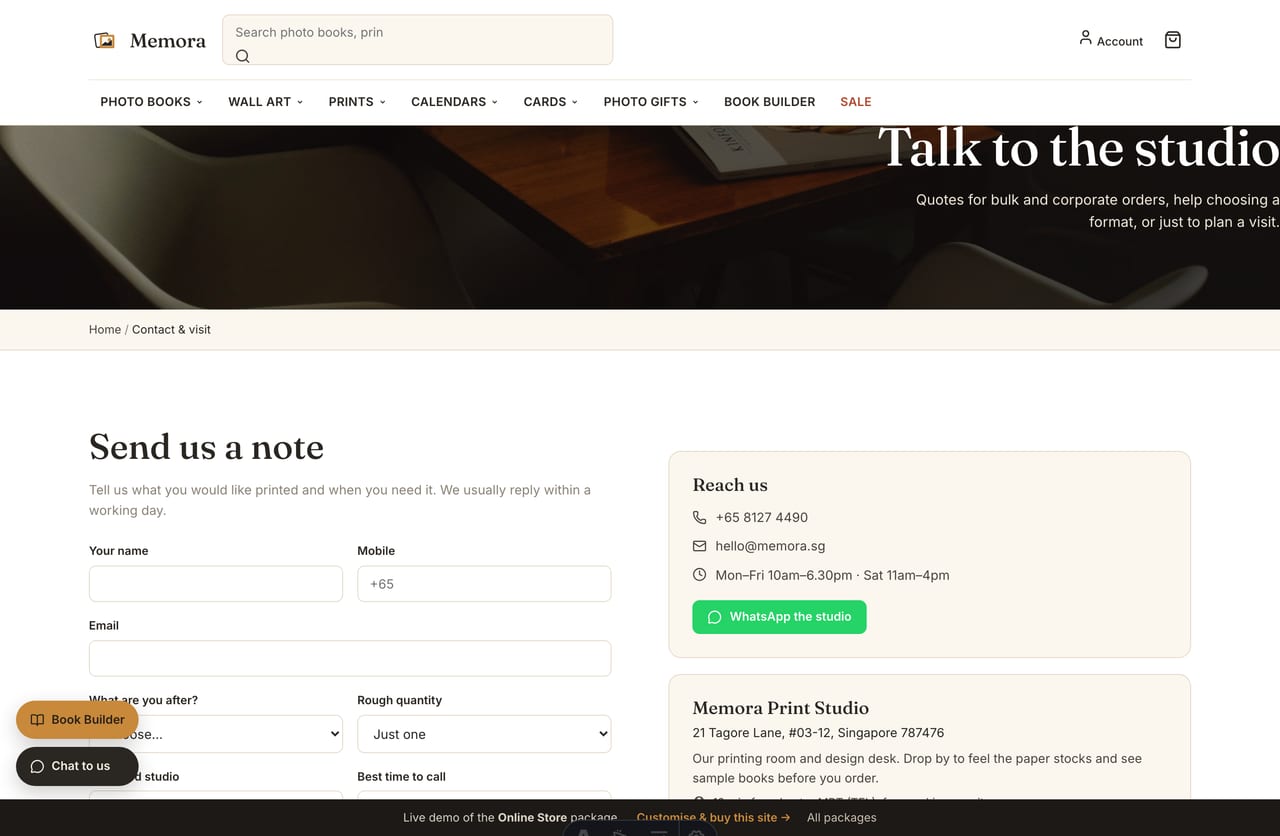The width and height of the screenshot is (1280, 836).
Task: Click the Chat to us button
Action: 77,766
